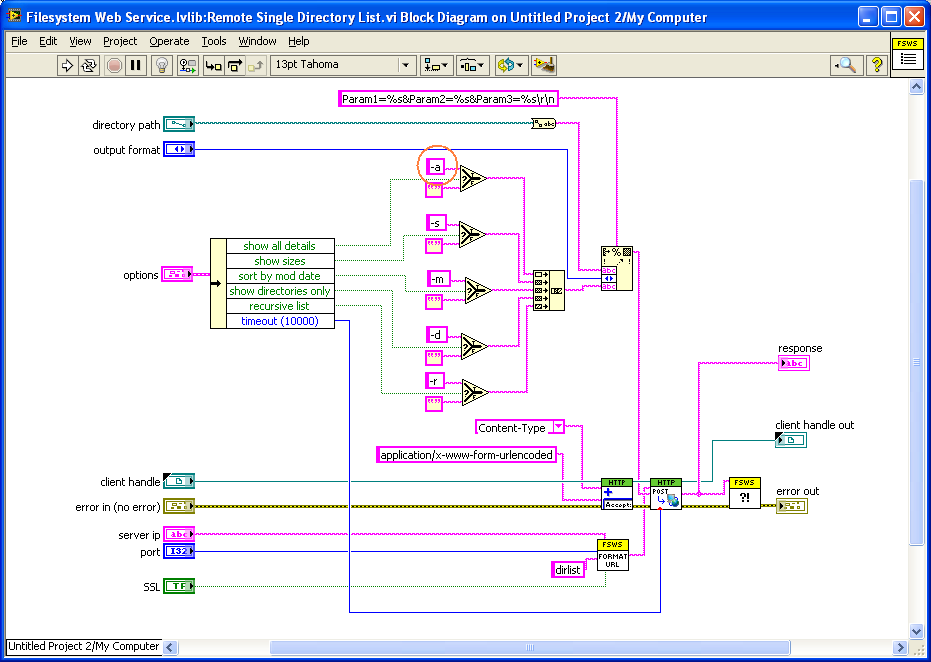Image resolution: width=931 pixels, height=662 pixels.
Task: Open the View menu
Action: pos(80,41)
